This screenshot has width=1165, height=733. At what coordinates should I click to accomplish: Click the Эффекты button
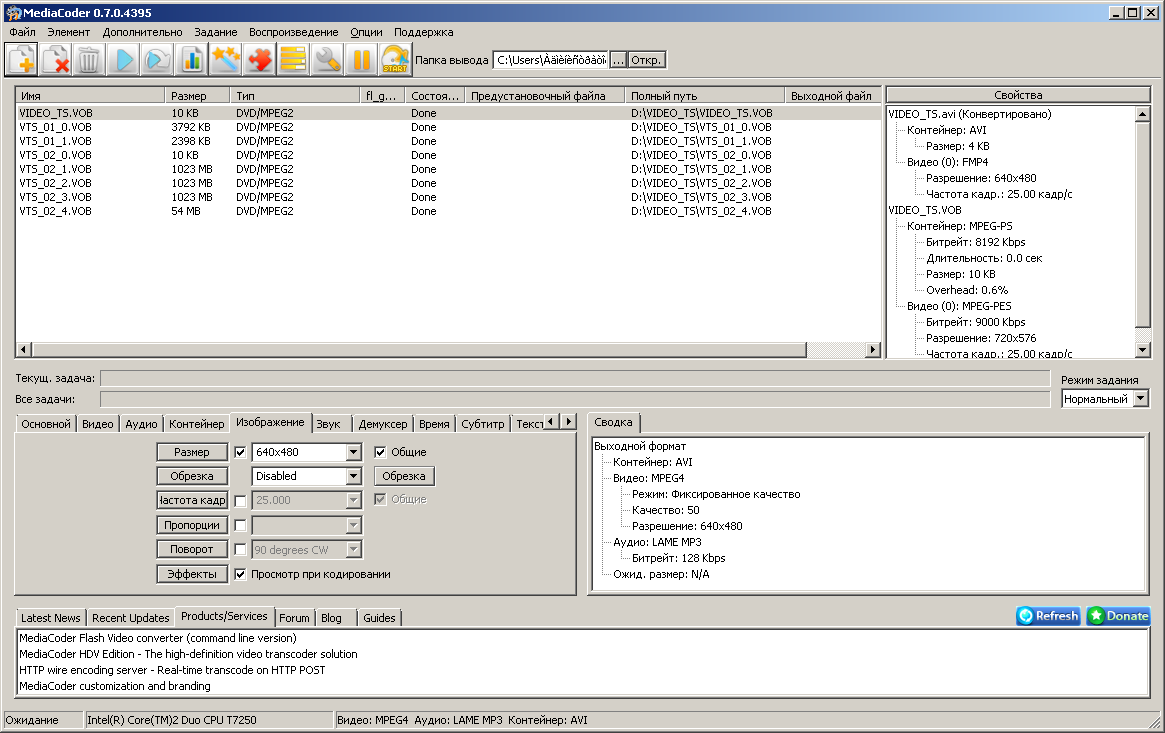[192, 574]
